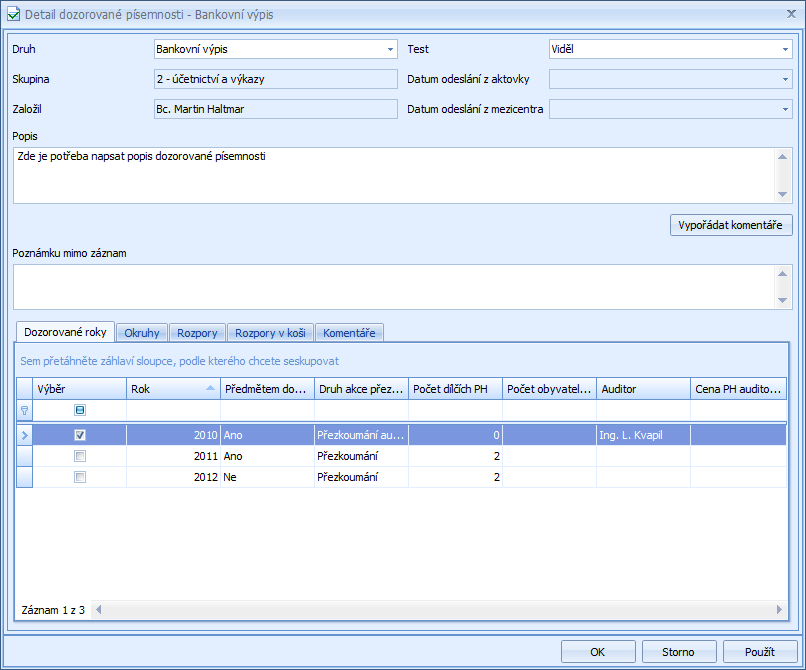
Task: Sort by the Rok column header
Action: click(x=173, y=389)
